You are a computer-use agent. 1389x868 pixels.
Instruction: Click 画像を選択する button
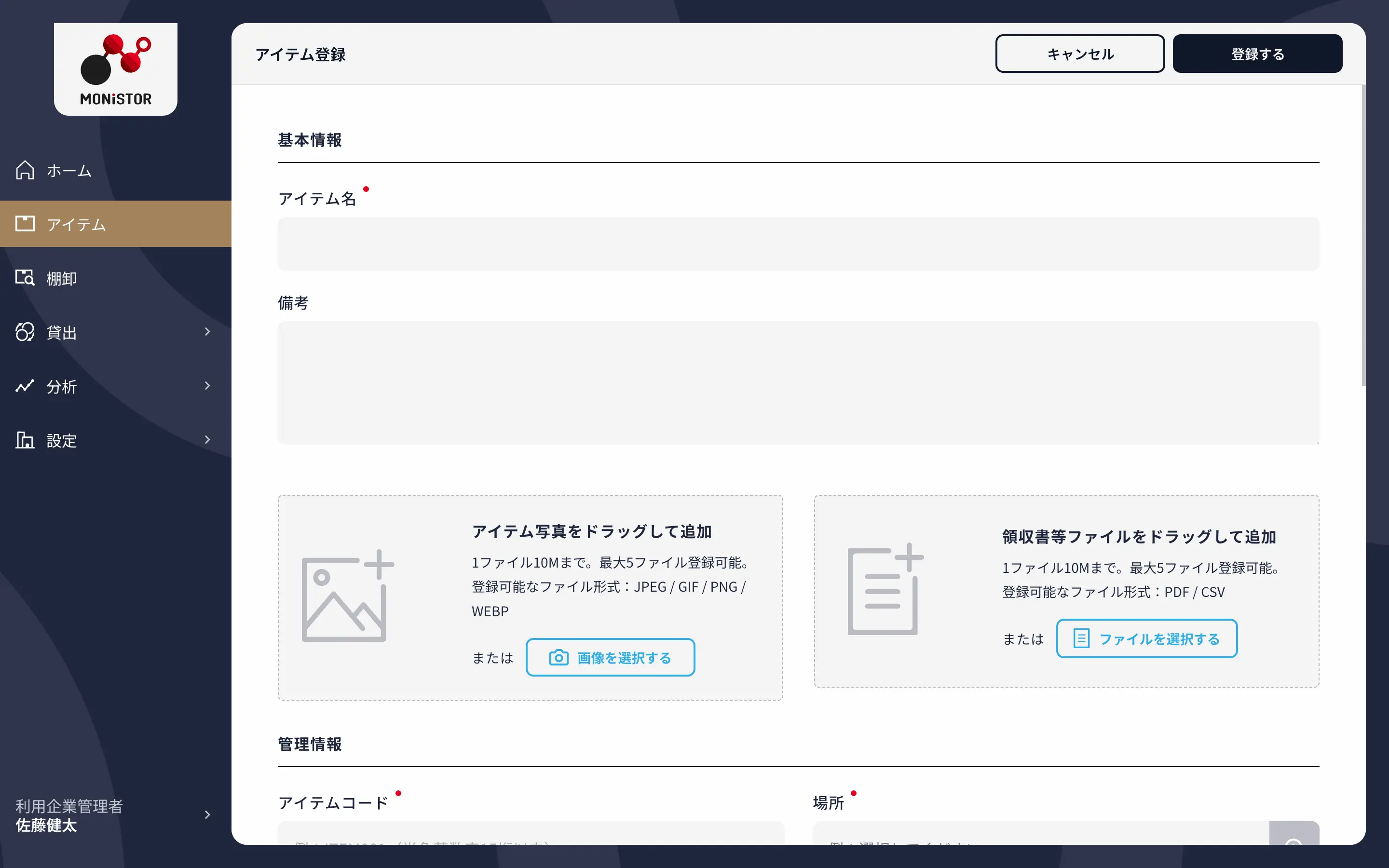click(x=610, y=657)
